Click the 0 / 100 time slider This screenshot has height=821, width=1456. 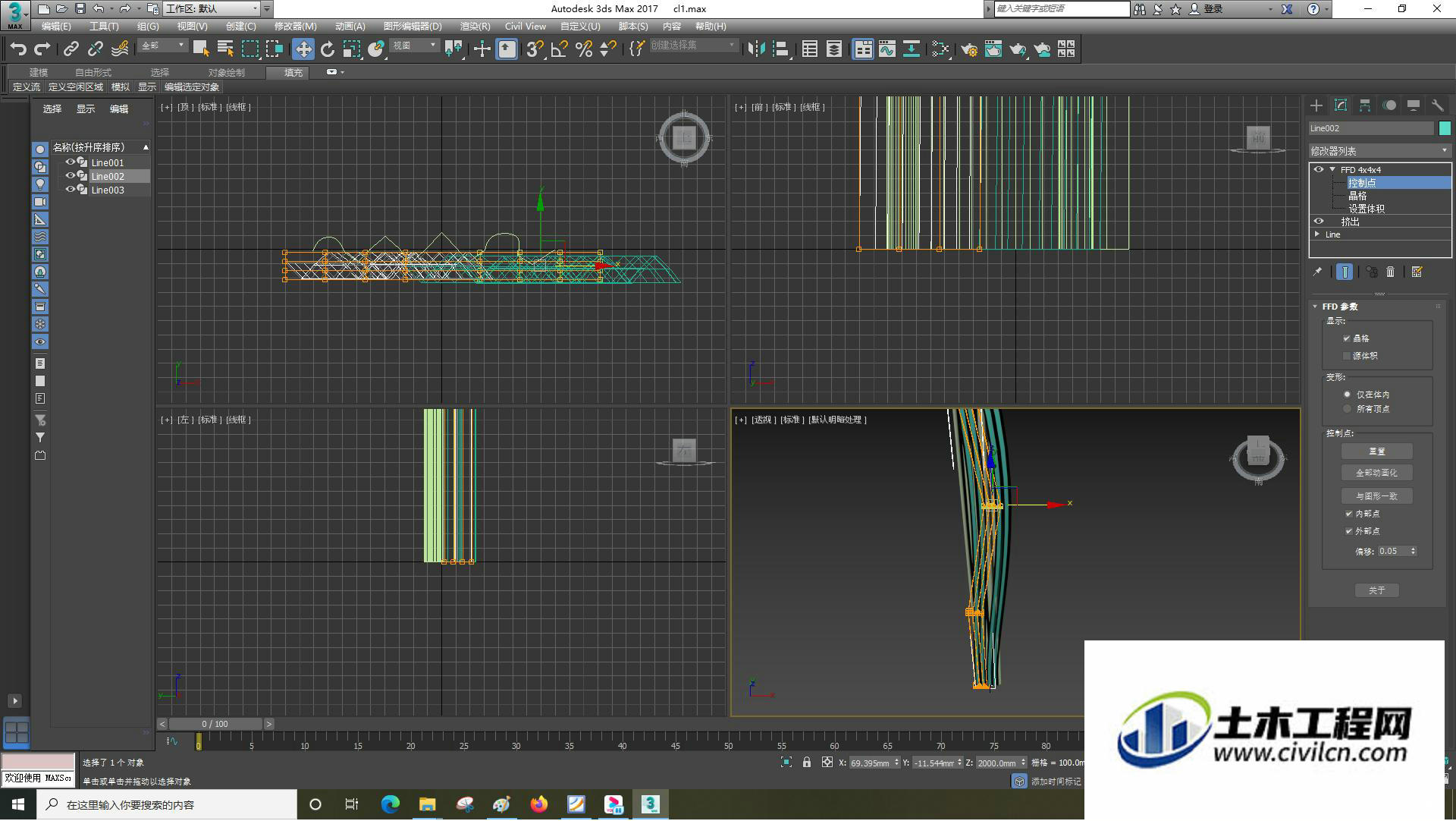[x=215, y=724]
